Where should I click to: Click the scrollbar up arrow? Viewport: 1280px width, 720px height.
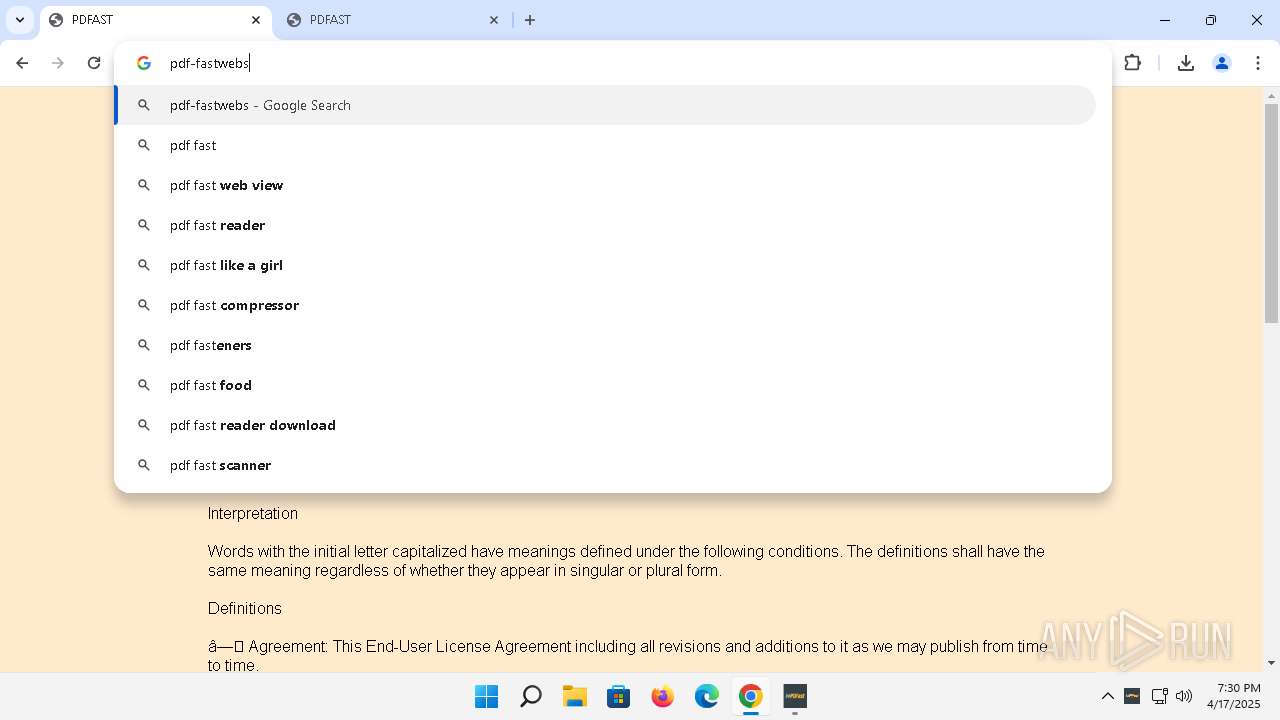click(x=1272, y=96)
